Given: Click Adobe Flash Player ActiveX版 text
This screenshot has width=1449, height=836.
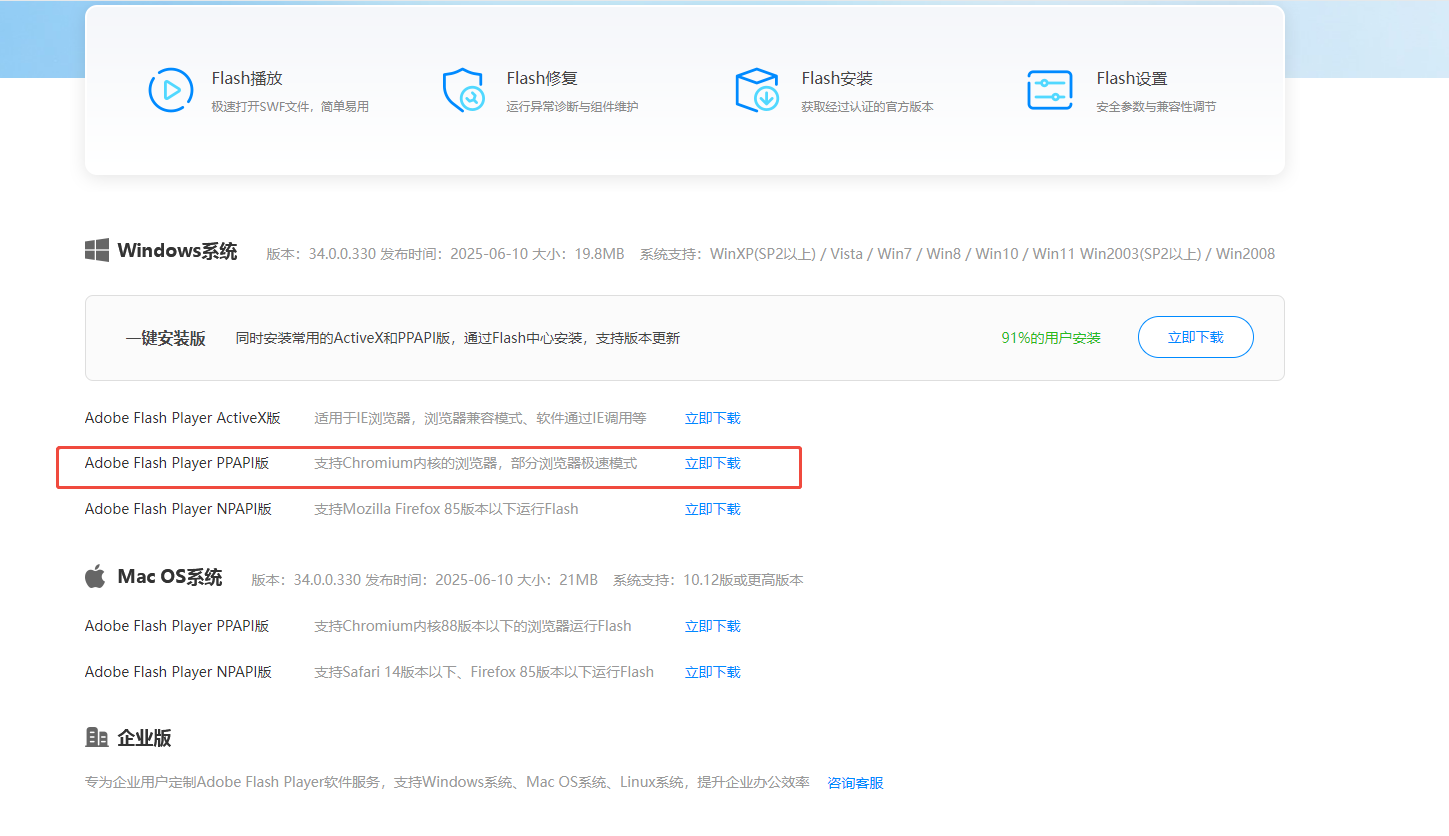Looking at the screenshot, I should pos(183,418).
